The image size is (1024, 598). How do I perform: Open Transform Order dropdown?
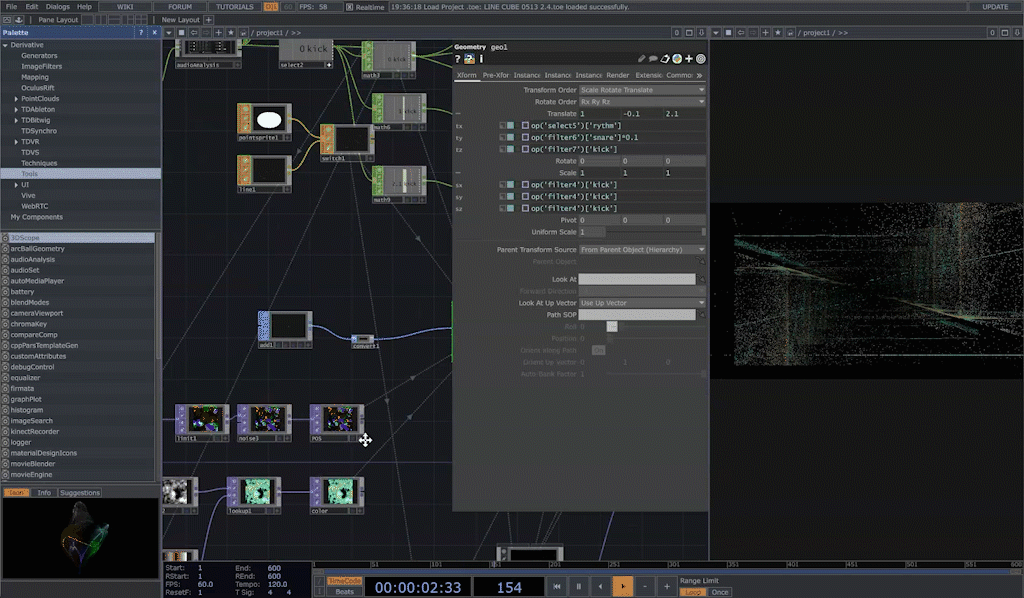[x=642, y=90]
